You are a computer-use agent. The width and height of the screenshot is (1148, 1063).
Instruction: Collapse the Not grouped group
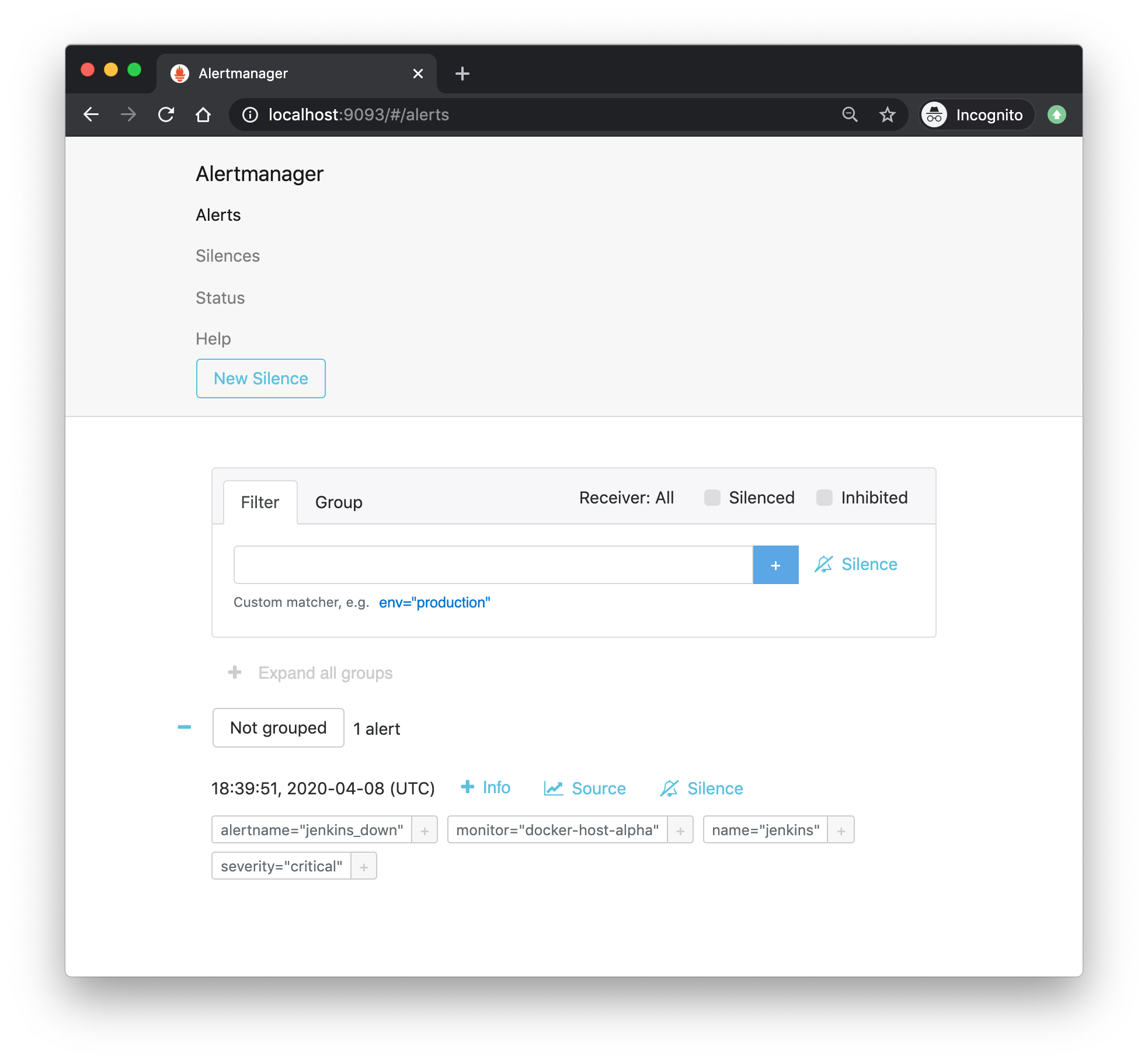pyautogui.click(x=185, y=727)
